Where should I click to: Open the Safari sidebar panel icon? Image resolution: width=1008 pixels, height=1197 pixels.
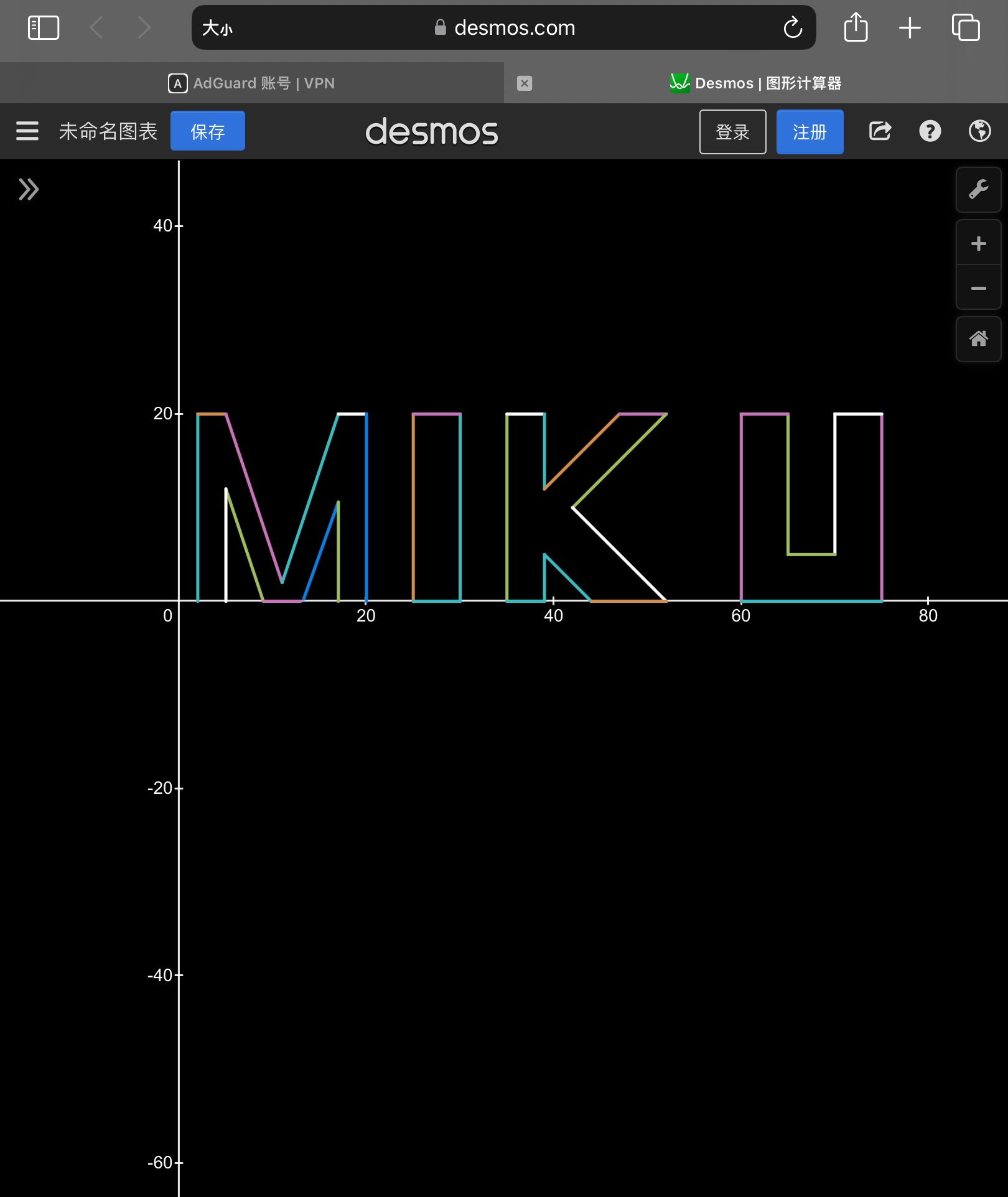tap(44, 27)
